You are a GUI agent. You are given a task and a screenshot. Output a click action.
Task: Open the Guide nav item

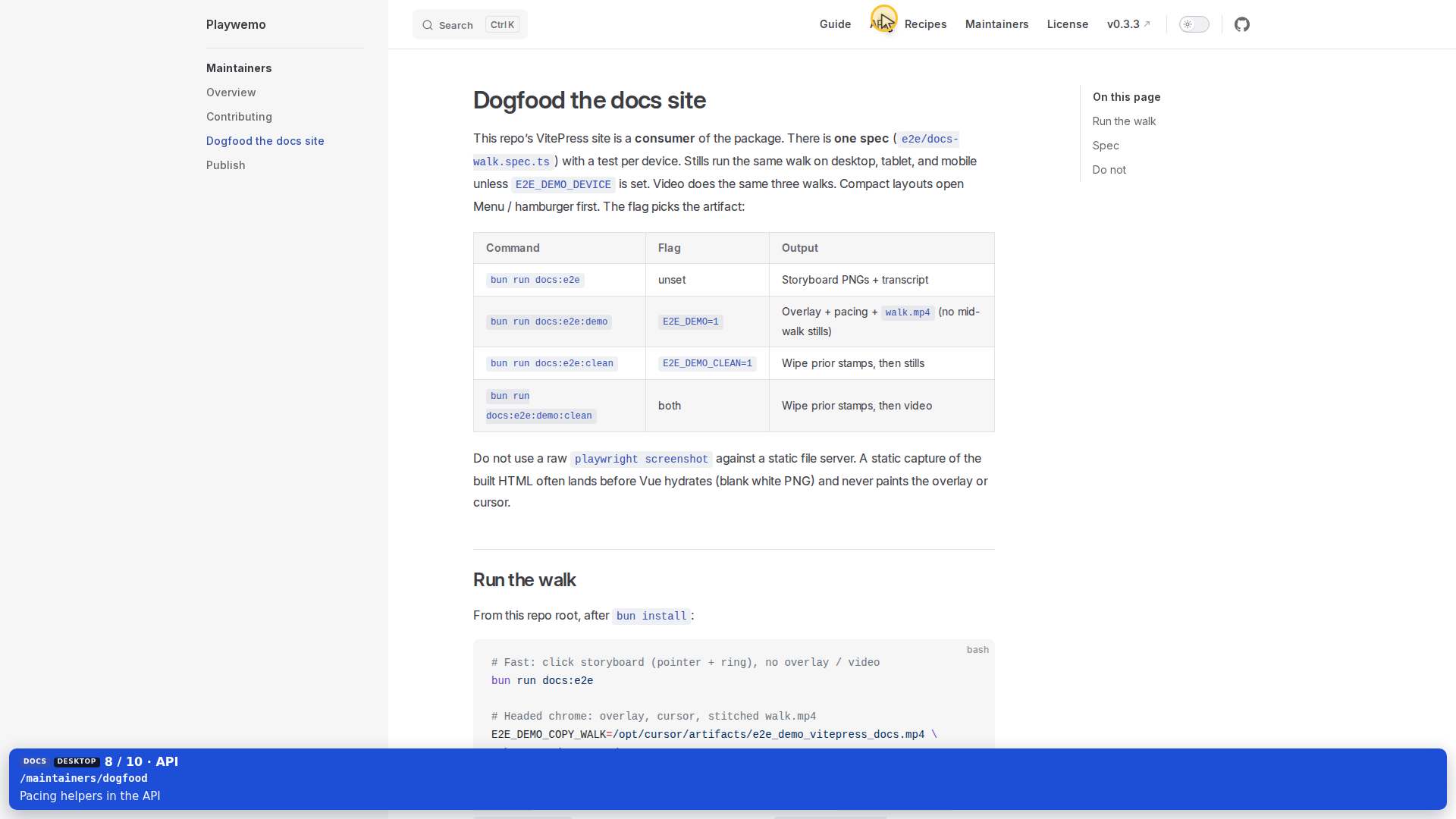pos(835,24)
